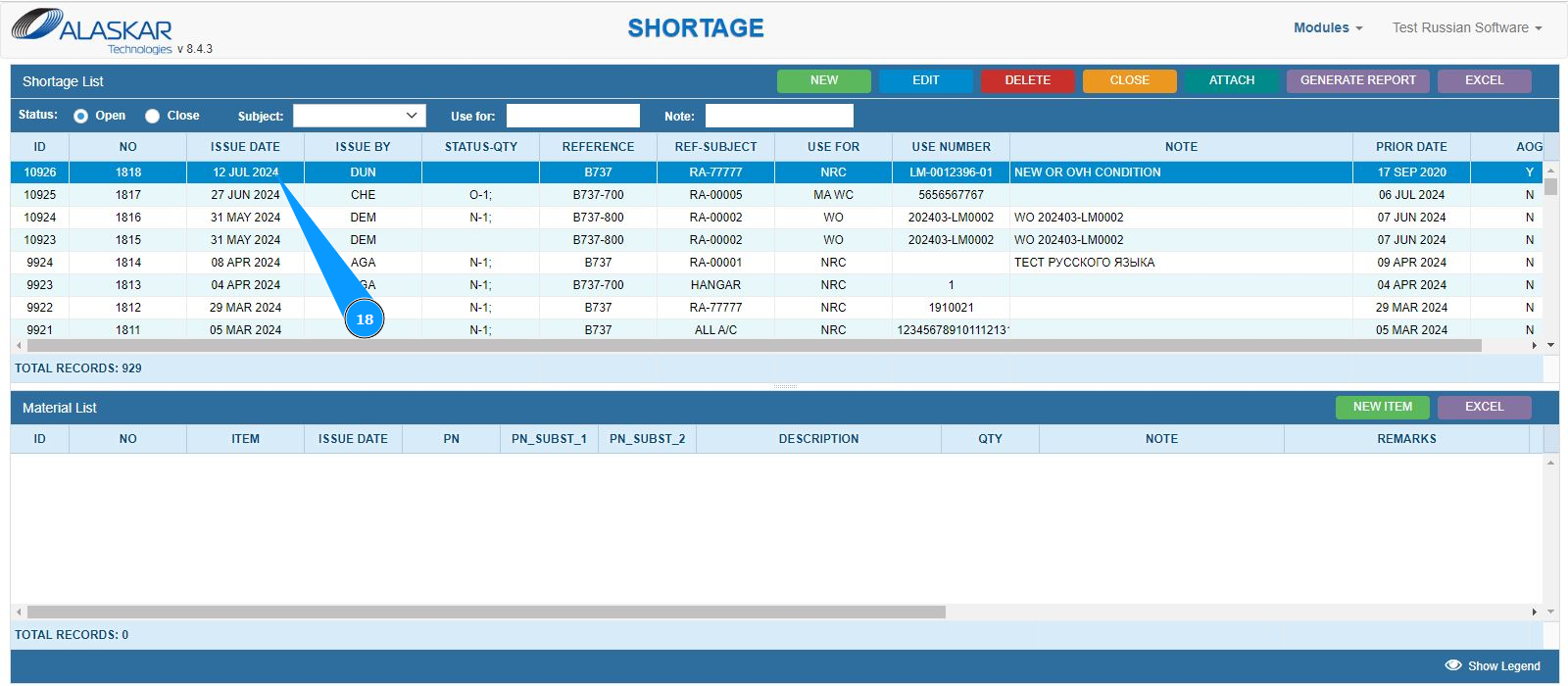
Task: Click prior date 06 JUL 2024 cell
Action: tap(1411, 195)
